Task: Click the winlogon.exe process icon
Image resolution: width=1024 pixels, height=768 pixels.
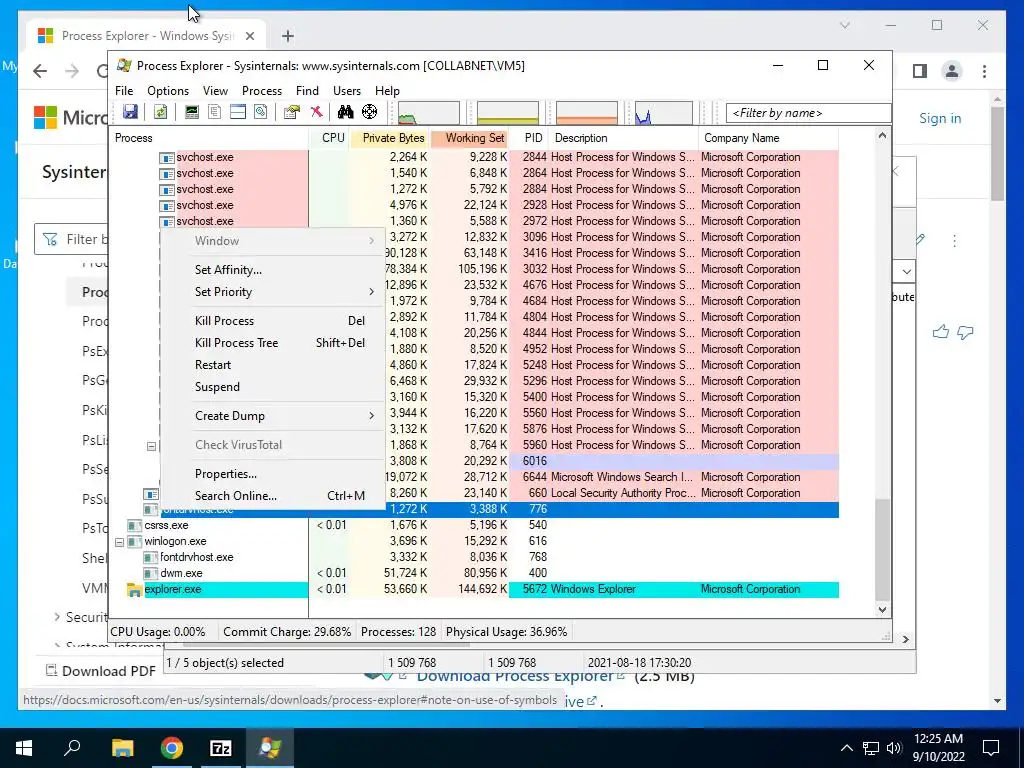Action: pos(135,541)
